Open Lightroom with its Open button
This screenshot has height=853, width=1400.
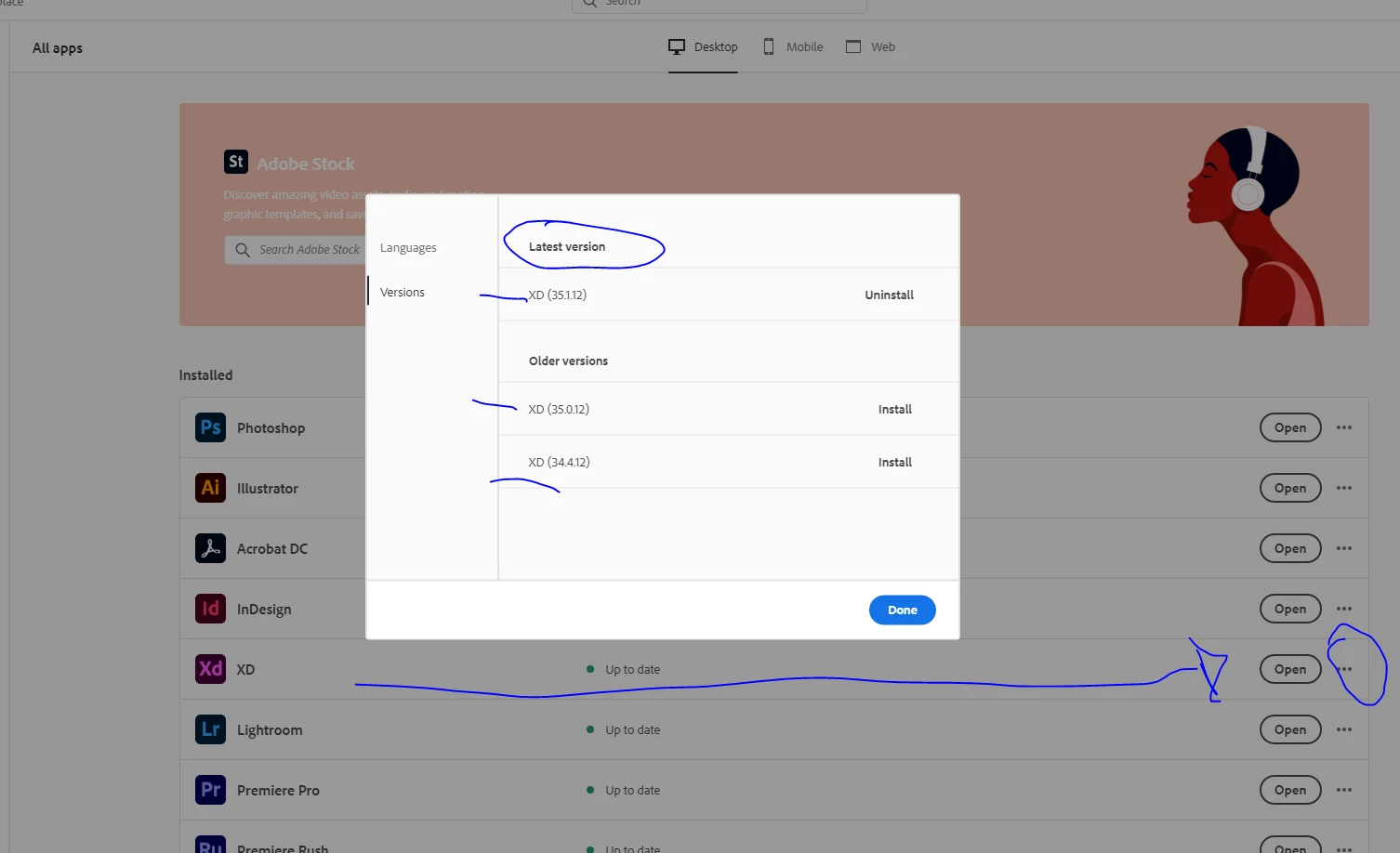point(1290,729)
